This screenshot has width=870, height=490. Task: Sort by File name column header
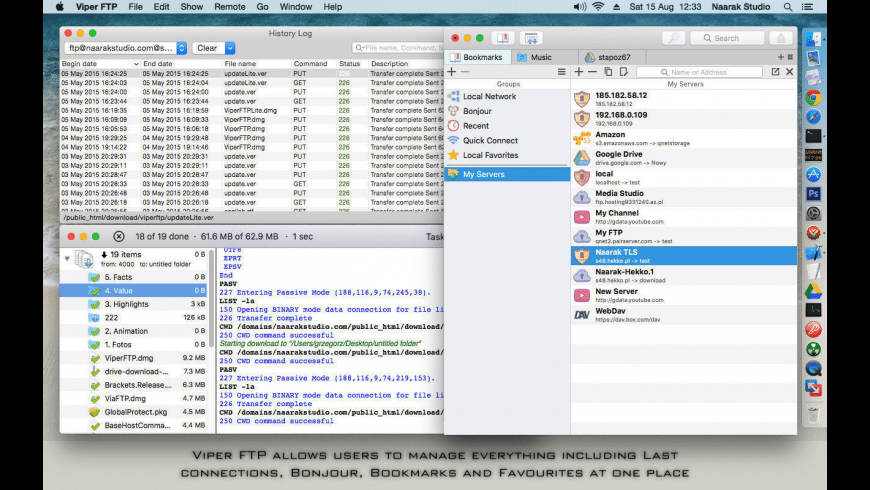click(255, 64)
